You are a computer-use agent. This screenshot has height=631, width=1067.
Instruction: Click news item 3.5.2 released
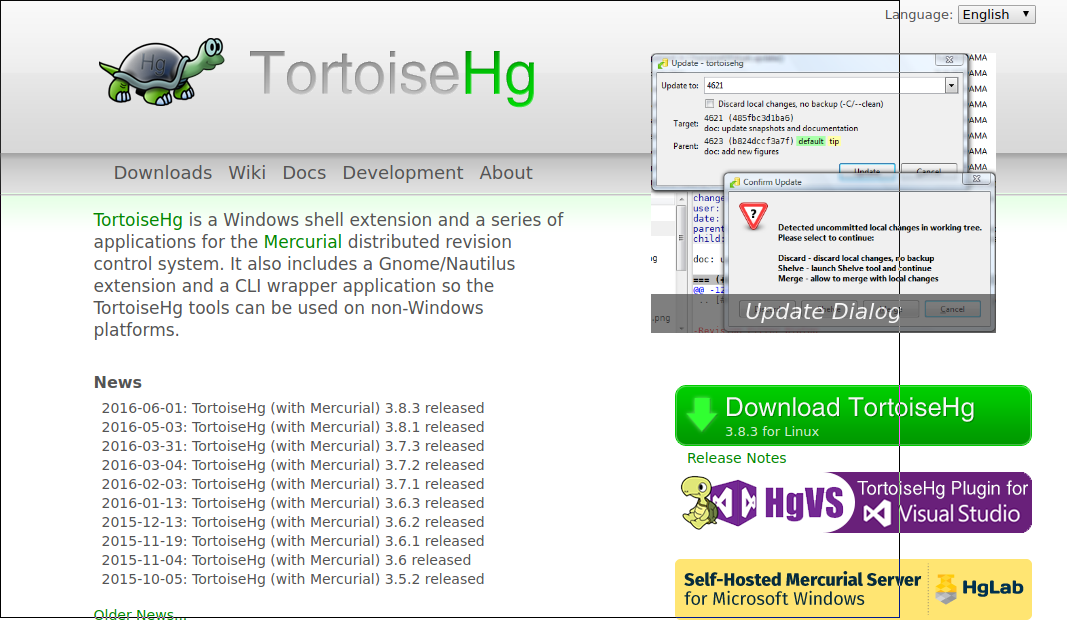click(293, 579)
